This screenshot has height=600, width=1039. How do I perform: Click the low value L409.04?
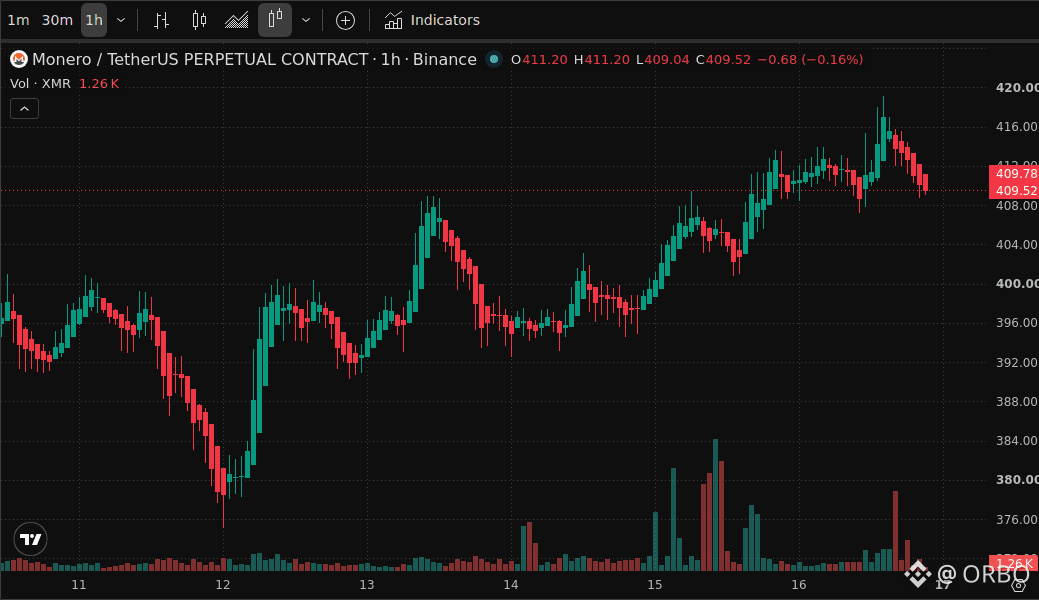pyautogui.click(x=663, y=60)
